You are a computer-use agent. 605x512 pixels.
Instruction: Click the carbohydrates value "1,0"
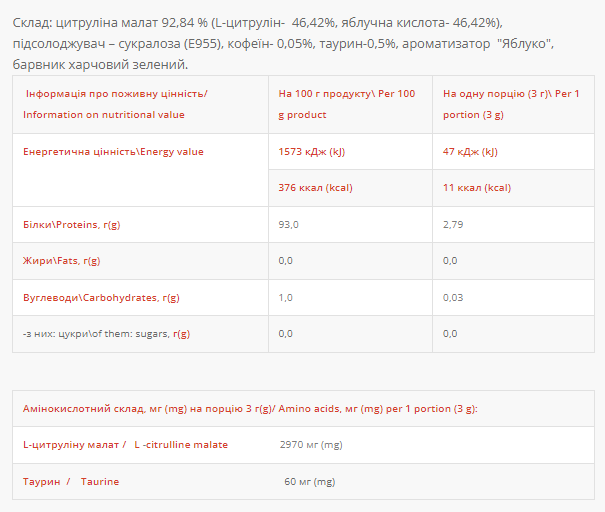tap(286, 298)
